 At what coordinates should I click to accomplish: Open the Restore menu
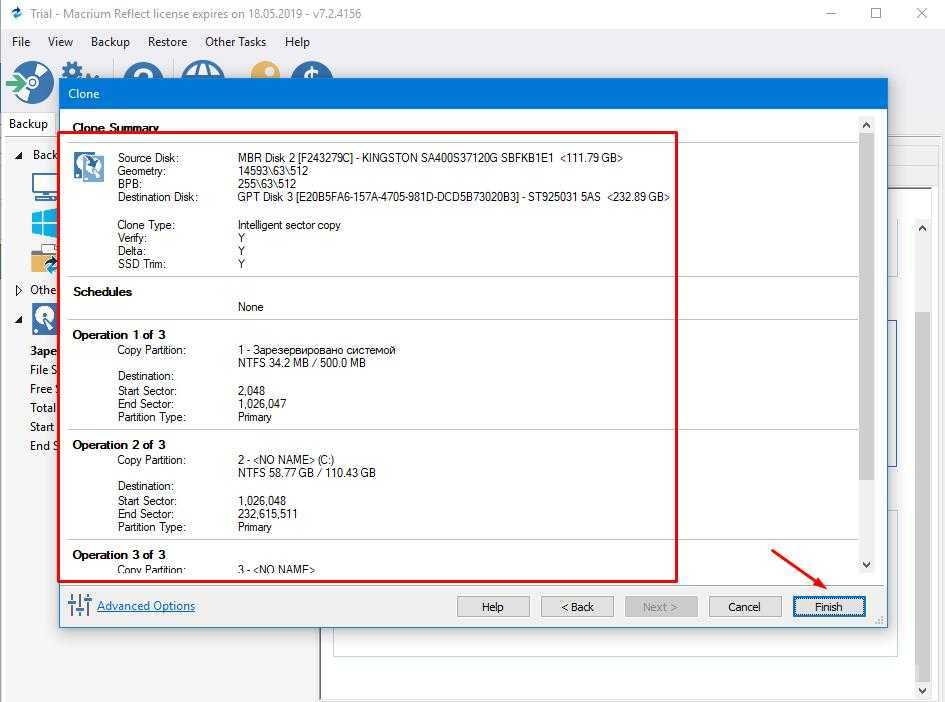[x=168, y=42]
